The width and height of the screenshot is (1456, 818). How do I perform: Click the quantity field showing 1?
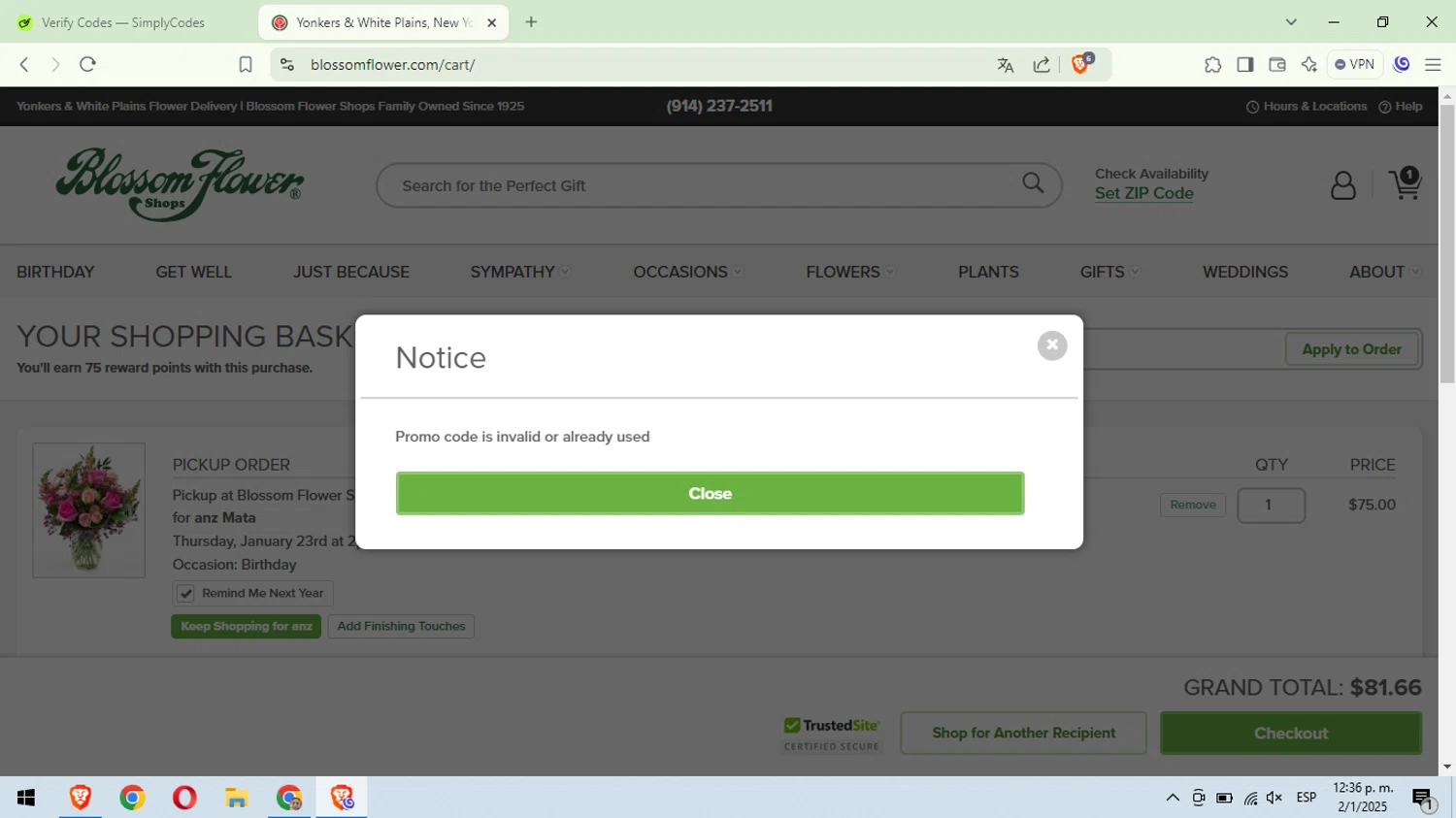click(1270, 505)
